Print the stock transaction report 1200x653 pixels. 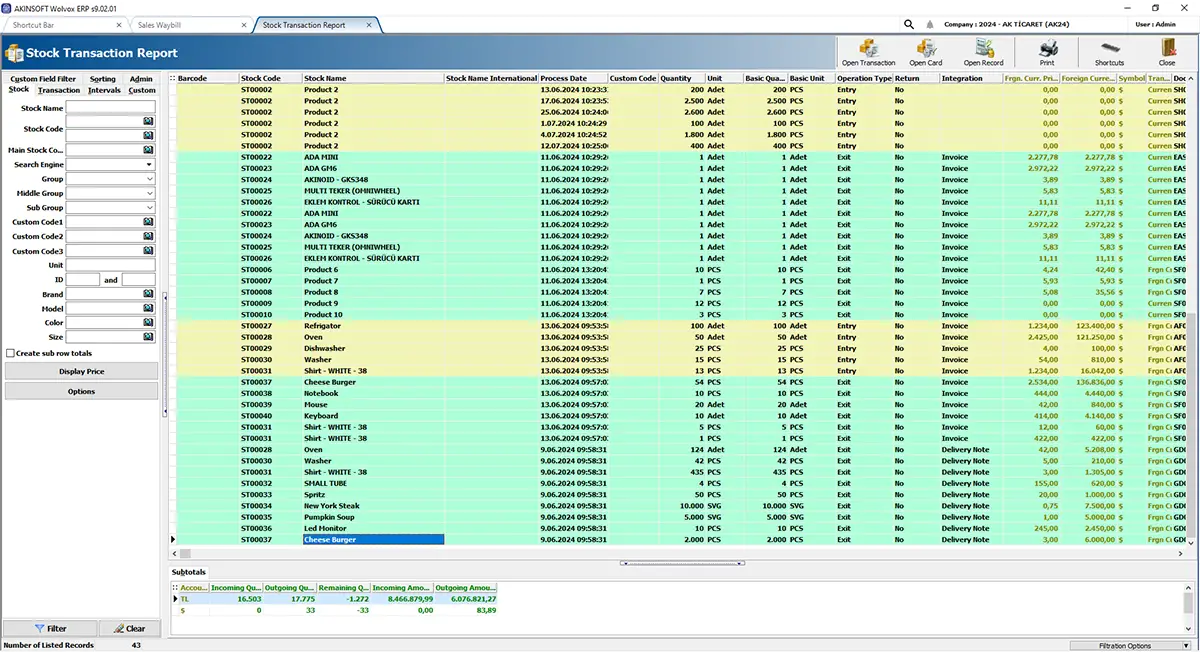point(1047,52)
